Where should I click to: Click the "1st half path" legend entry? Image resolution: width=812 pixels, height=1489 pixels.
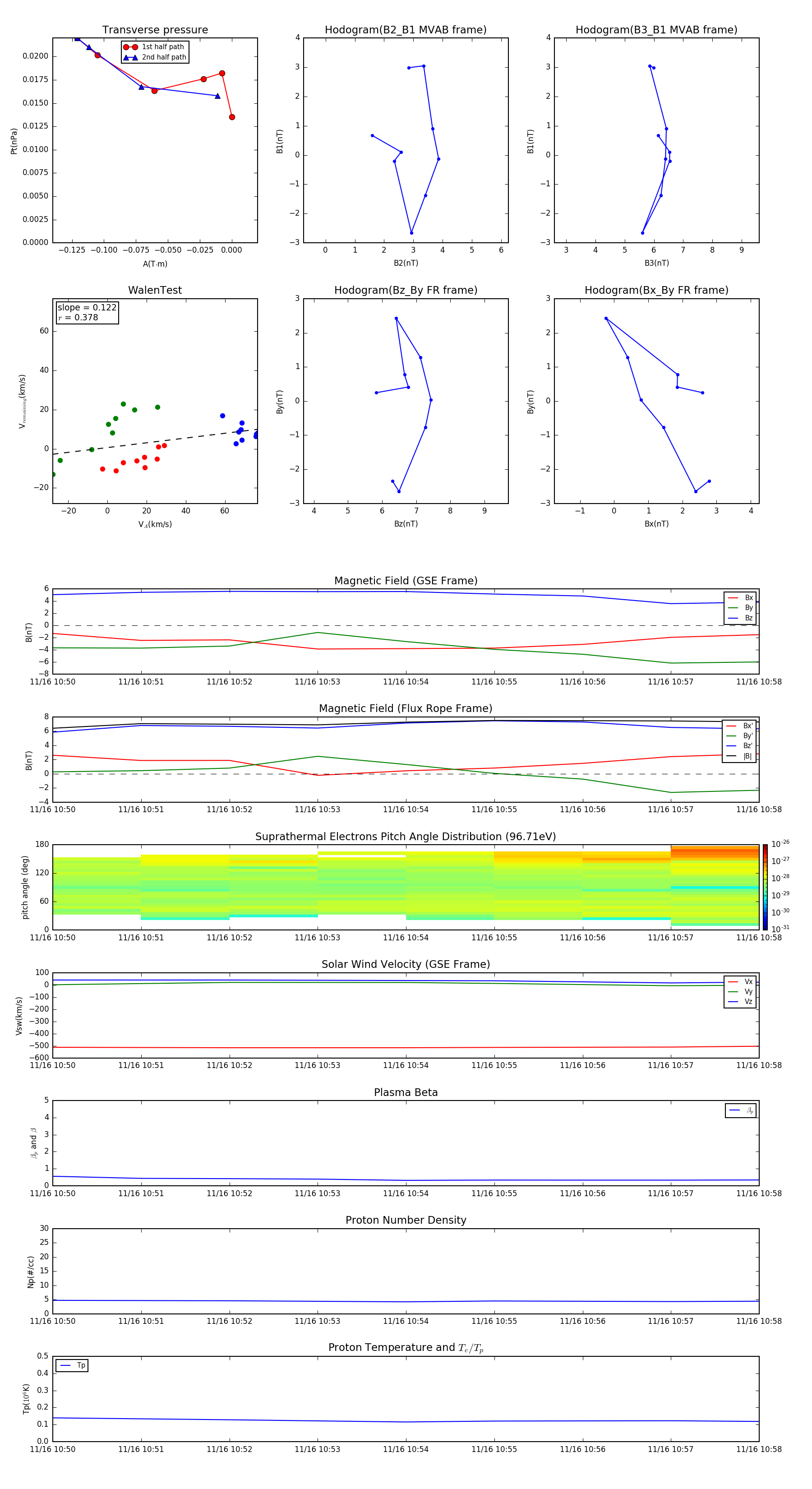[154, 47]
